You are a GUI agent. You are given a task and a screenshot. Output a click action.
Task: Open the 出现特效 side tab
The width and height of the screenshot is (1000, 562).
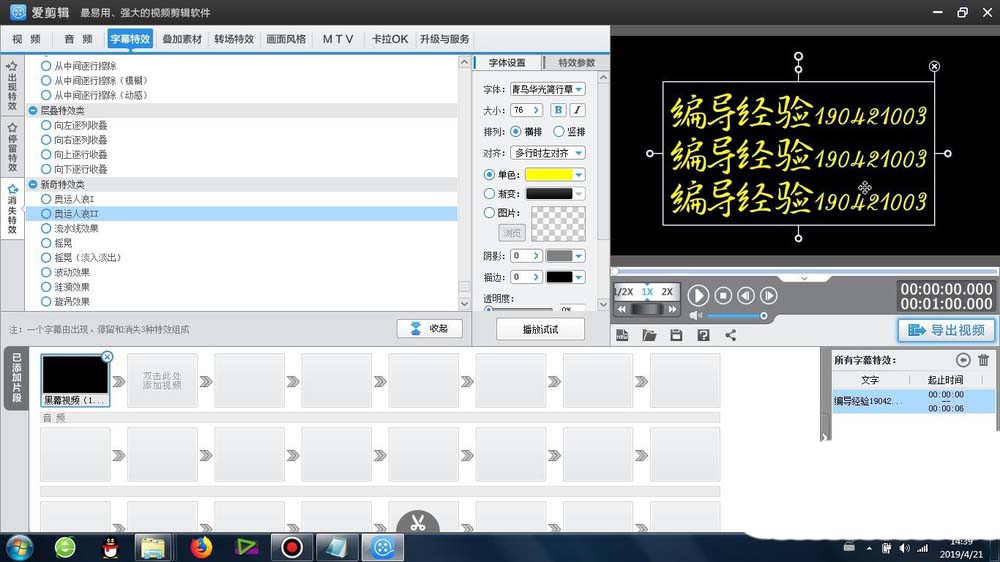tap(12, 85)
